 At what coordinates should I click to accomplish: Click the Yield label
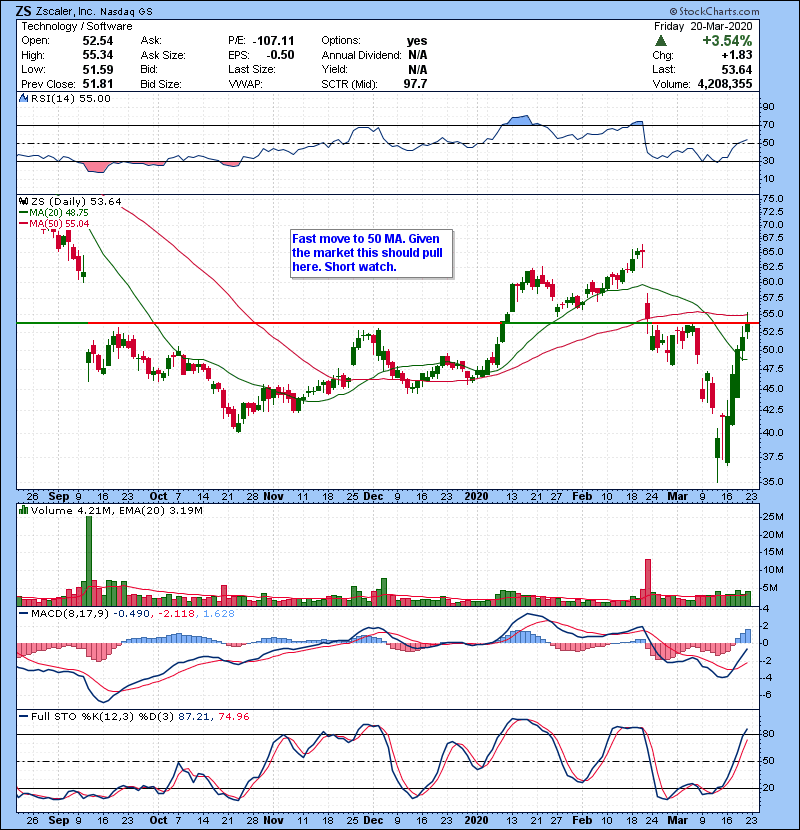click(335, 69)
